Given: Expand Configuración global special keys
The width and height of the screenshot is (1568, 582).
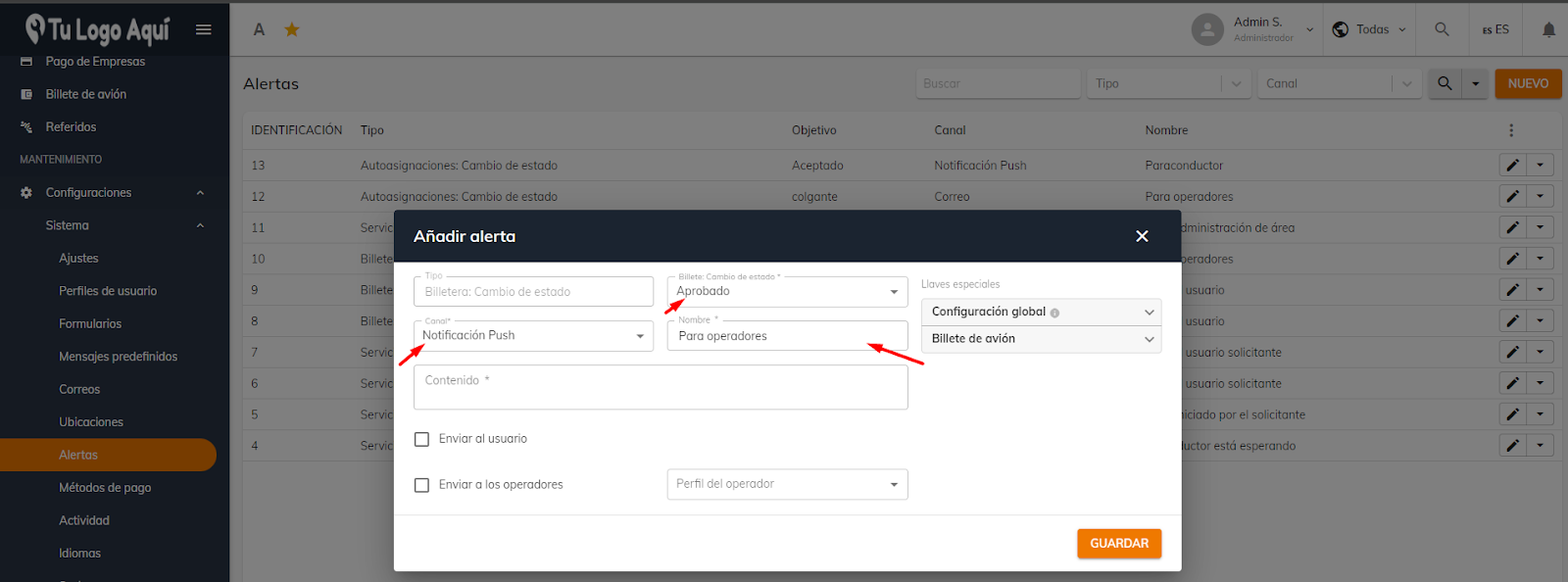Looking at the screenshot, I should tap(1041, 312).
